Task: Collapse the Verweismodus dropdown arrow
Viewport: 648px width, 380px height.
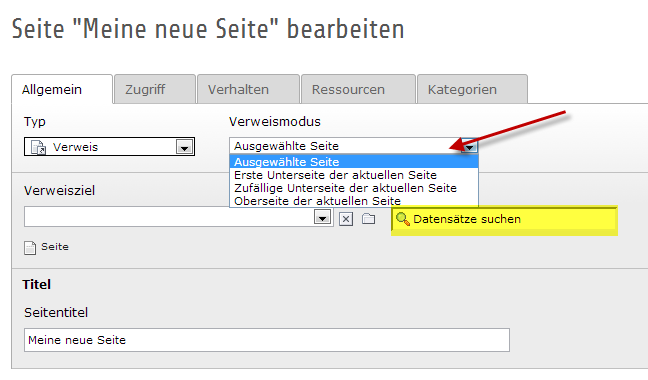Action: (469, 146)
